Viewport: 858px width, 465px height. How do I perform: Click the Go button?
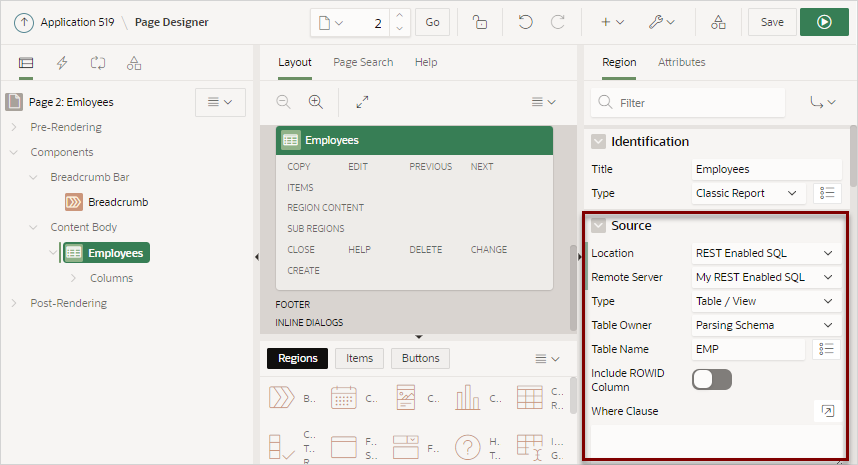point(432,22)
